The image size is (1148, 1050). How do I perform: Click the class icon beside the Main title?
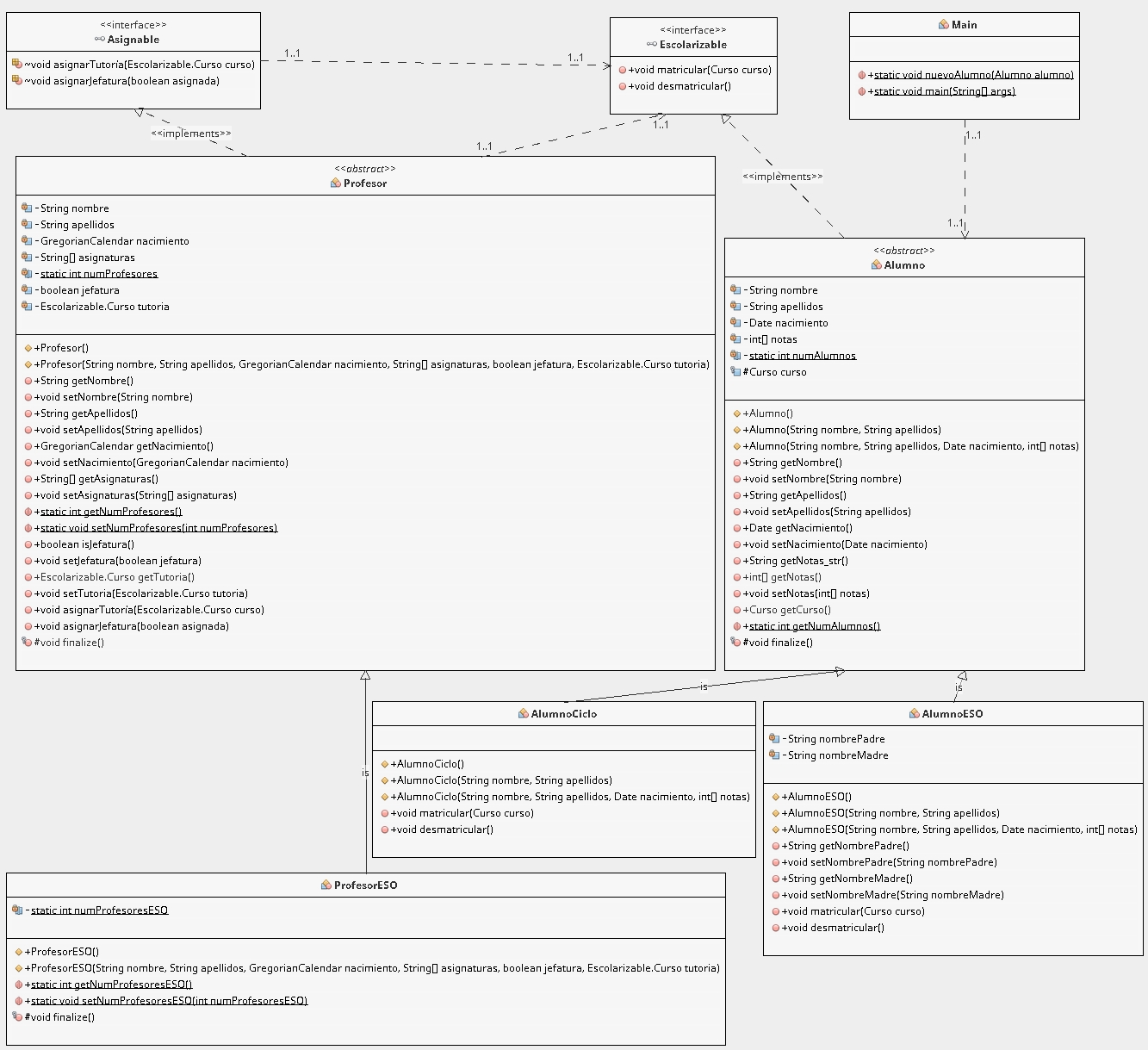pos(944,25)
